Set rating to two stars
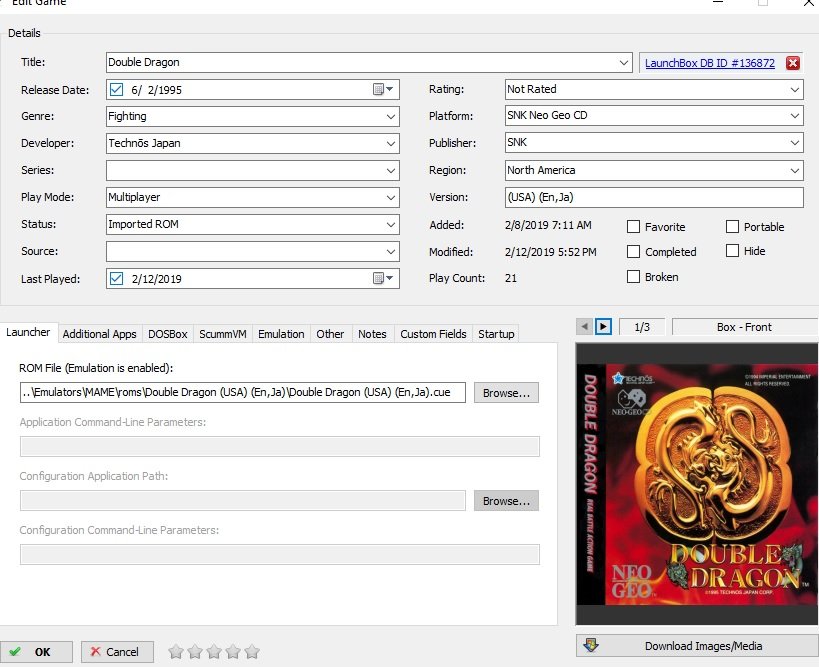819x667 pixels. tap(195, 651)
